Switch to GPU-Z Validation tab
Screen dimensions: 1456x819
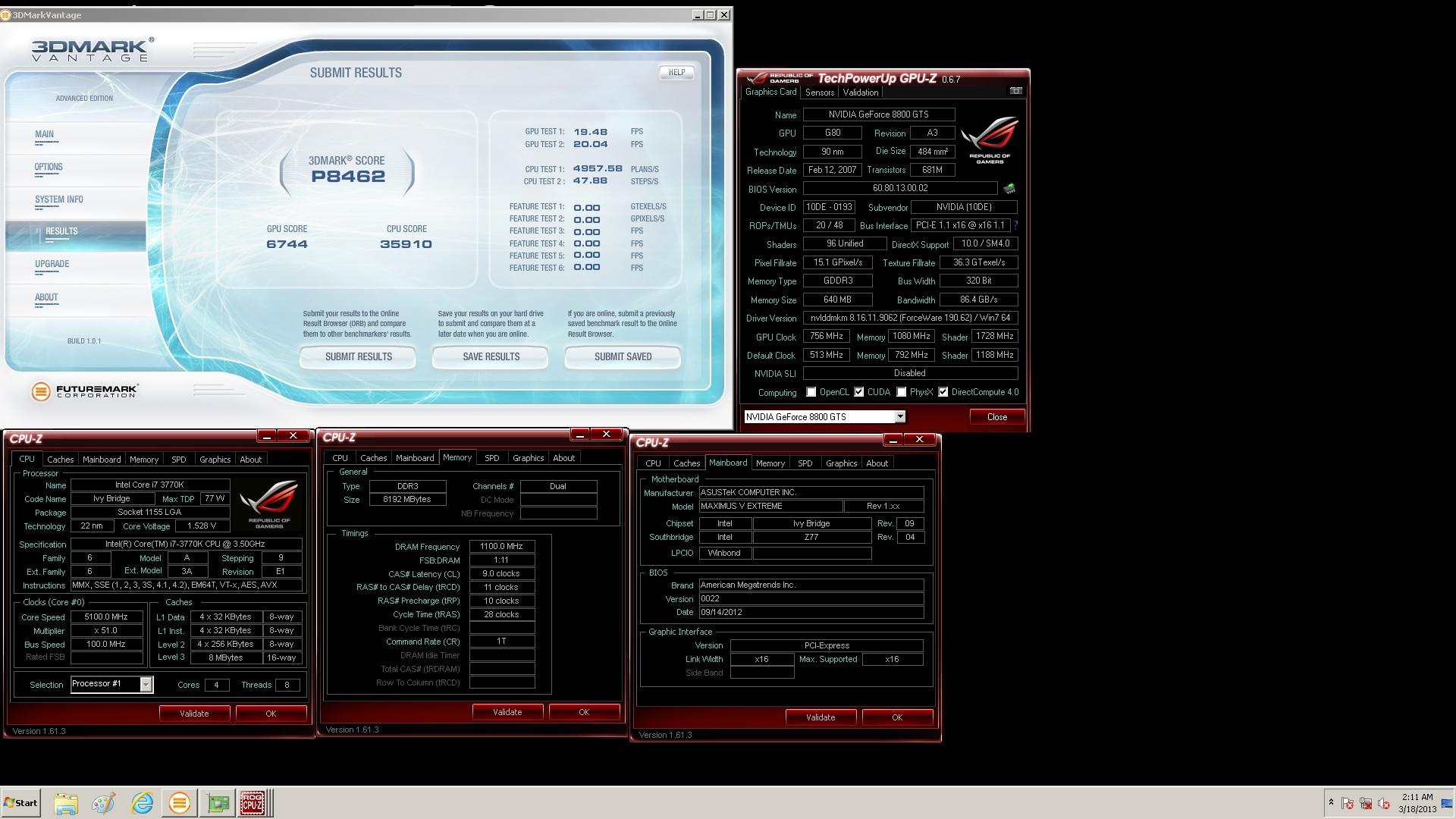pyautogui.click(x=861, y=93)
